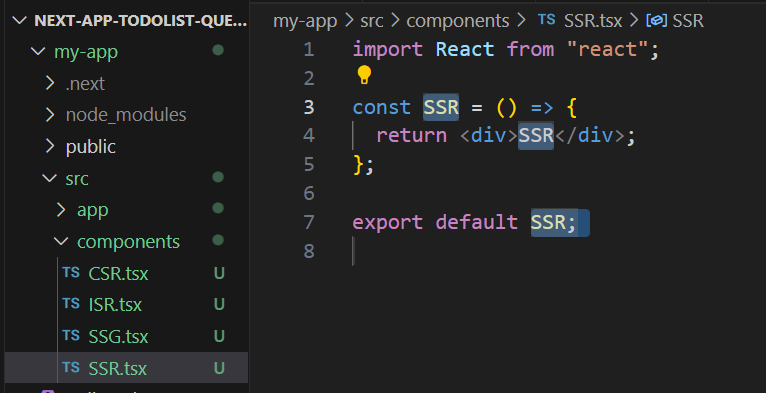Screen dimensions: 766x393
Task: Click the TS icon beside SSG.tsx
Action: click(x=71, y=335)
